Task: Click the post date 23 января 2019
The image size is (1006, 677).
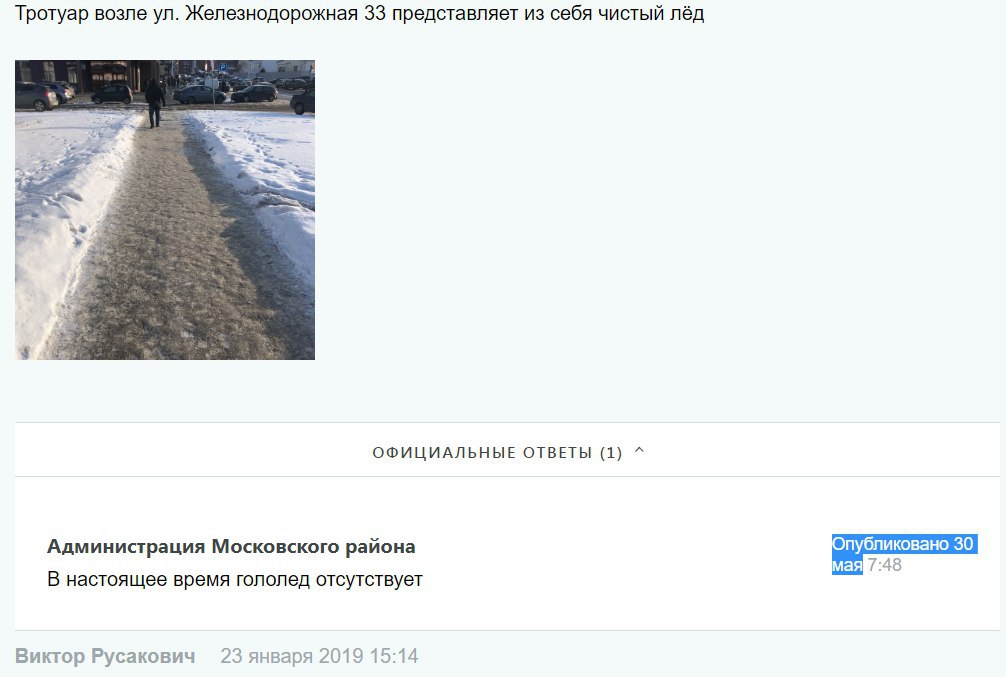Action: [x=292, y=656]
